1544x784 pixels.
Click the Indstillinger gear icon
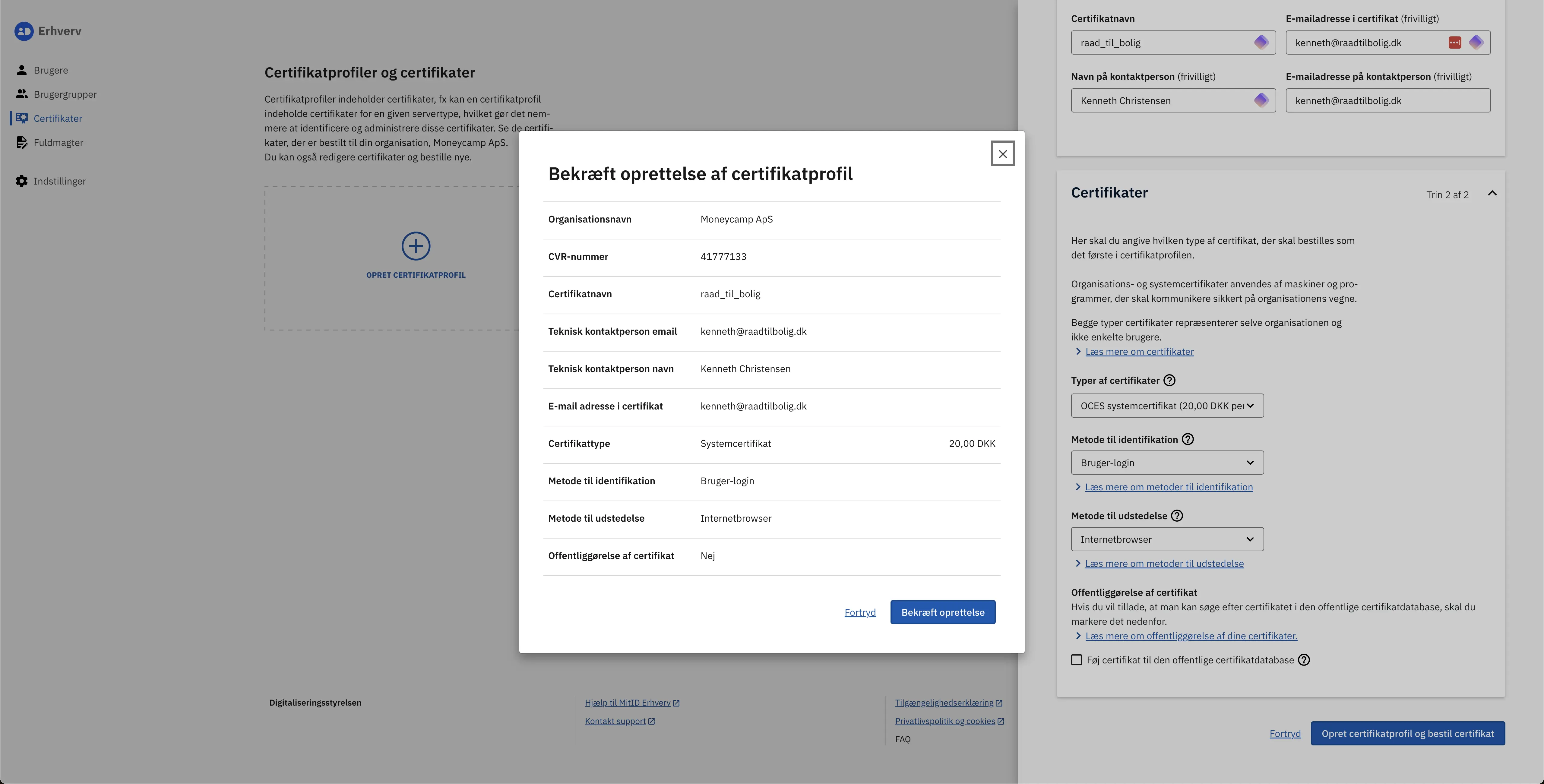pos(22,181)
